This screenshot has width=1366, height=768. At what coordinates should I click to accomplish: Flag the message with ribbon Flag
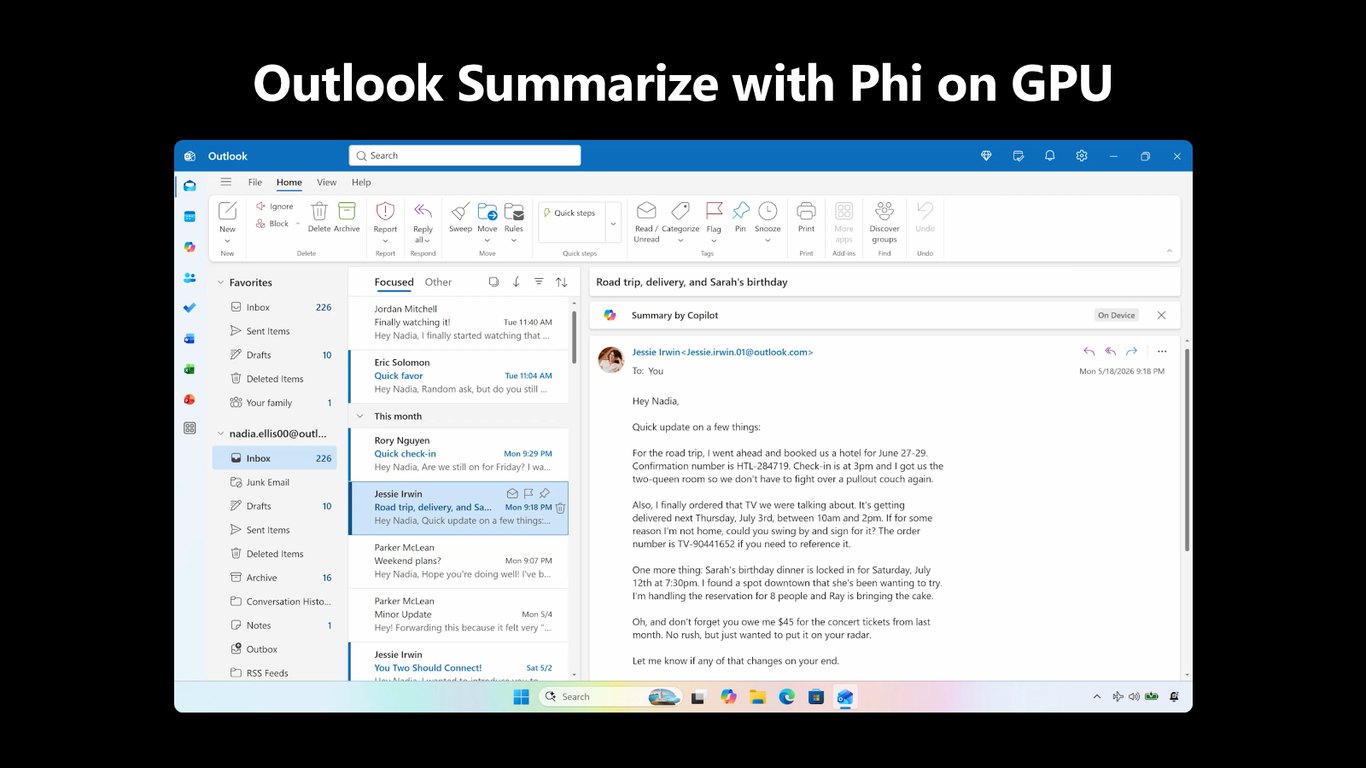coord(714,217)
